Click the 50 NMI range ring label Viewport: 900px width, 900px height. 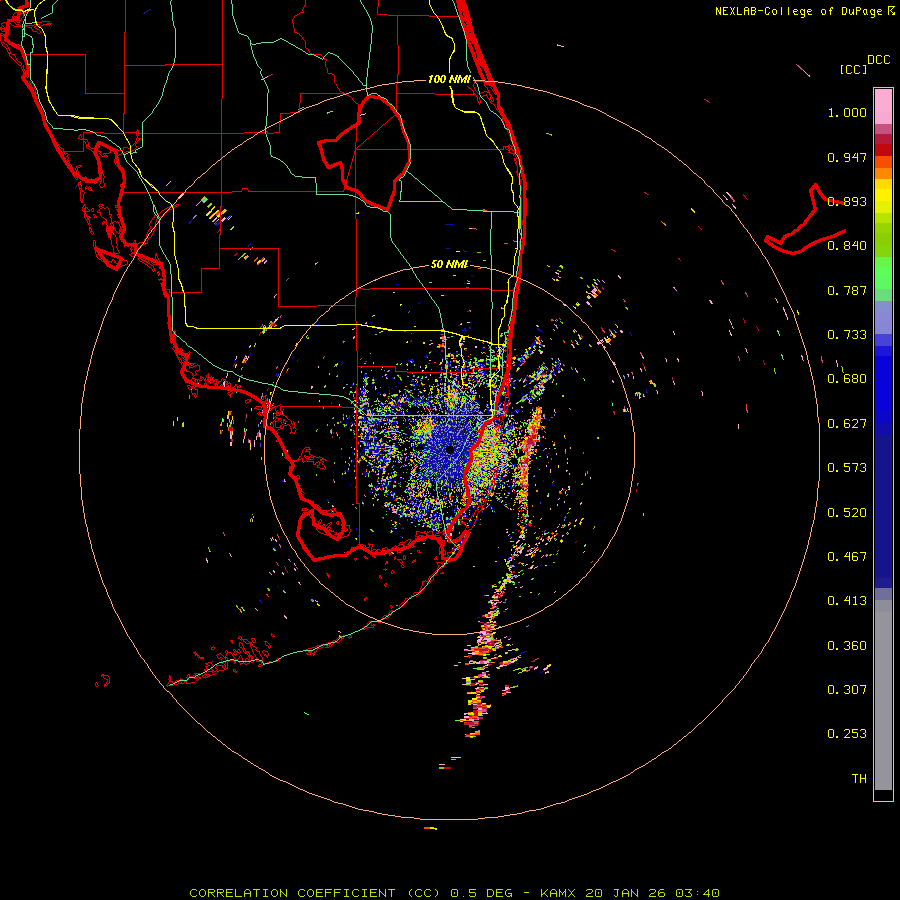449,265
